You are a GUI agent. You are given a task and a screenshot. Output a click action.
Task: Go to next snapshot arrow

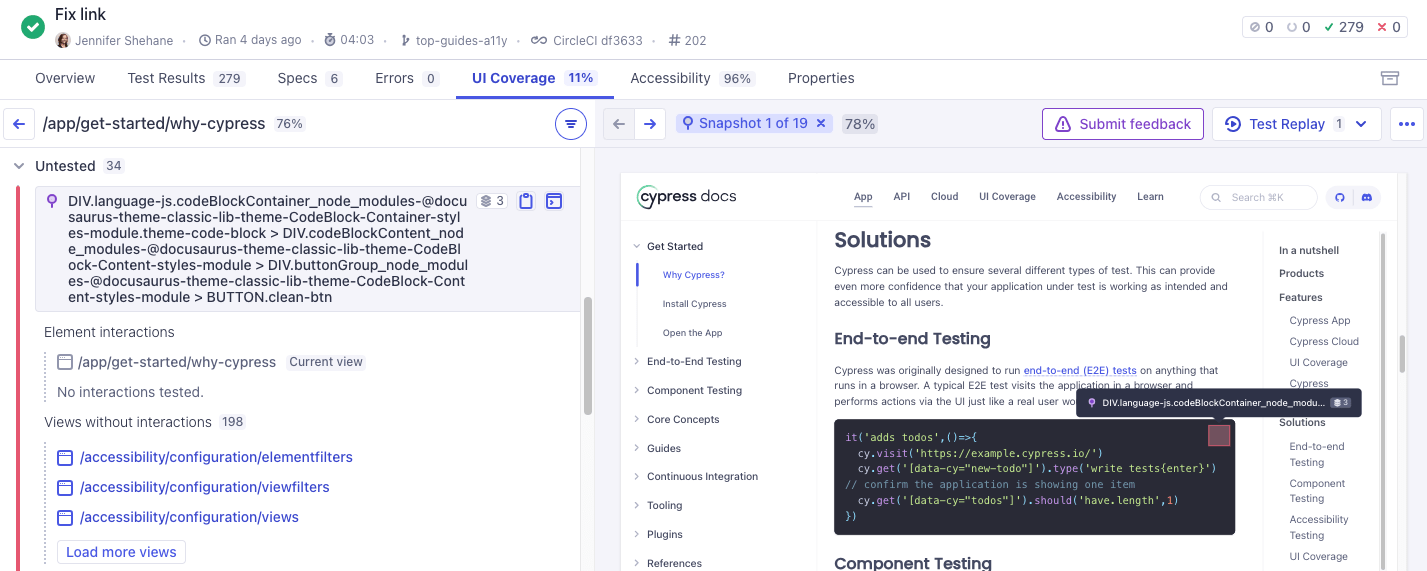coord(650,124)
